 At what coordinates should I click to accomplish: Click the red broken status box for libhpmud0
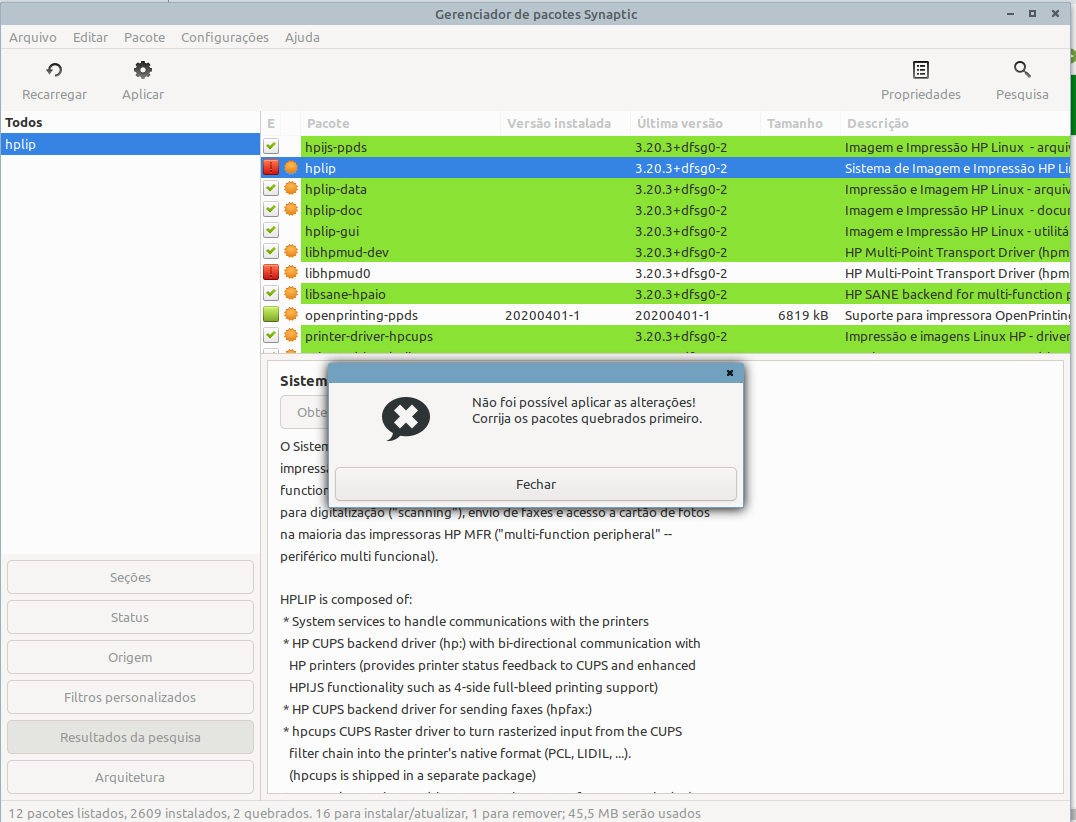click(x=271, y=273)
